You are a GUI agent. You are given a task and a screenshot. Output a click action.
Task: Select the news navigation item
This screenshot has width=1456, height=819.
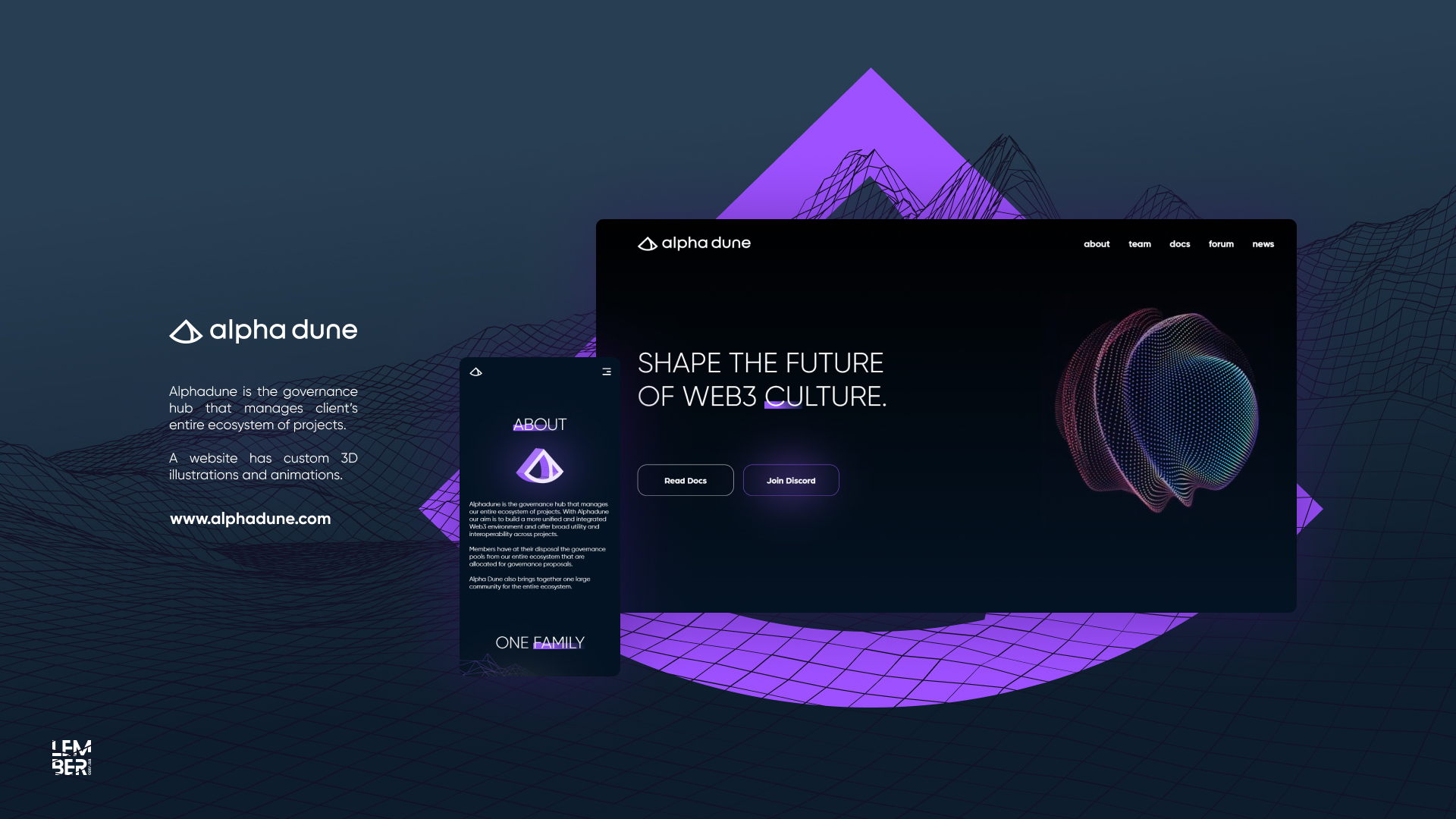coord(1263,244)
